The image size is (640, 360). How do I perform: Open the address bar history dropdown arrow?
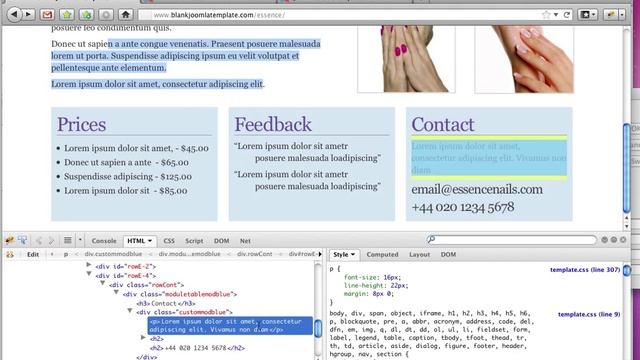click(x=556, y=15)
